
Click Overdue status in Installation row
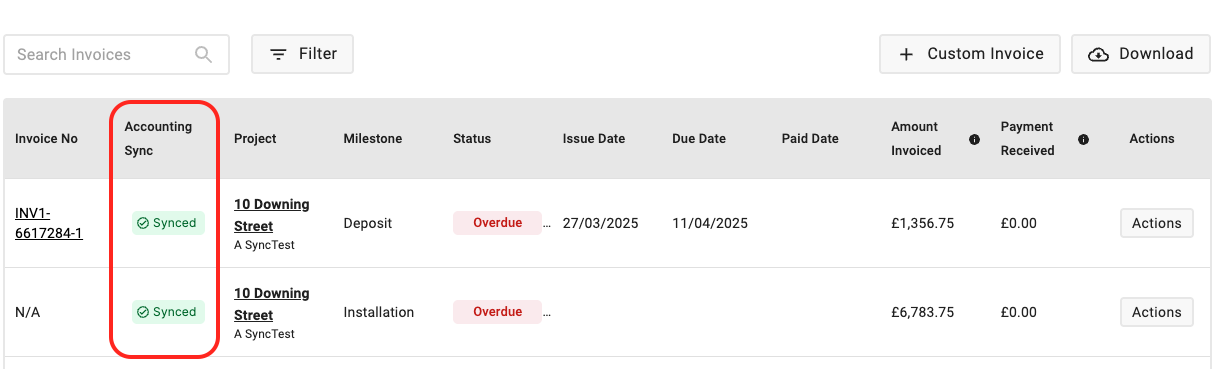click(497, 312)
